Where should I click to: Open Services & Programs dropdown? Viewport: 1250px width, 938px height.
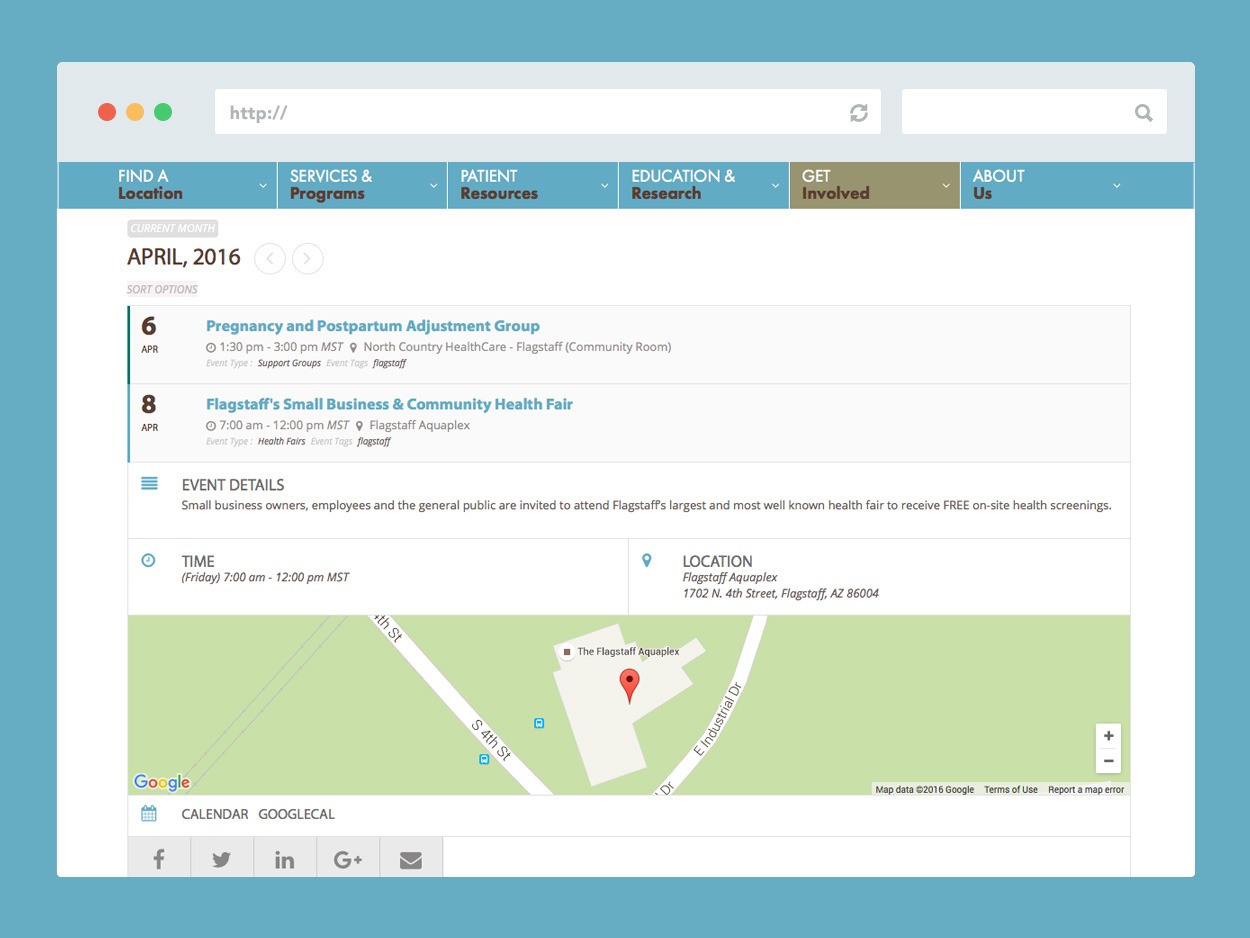tap(361, 185)
